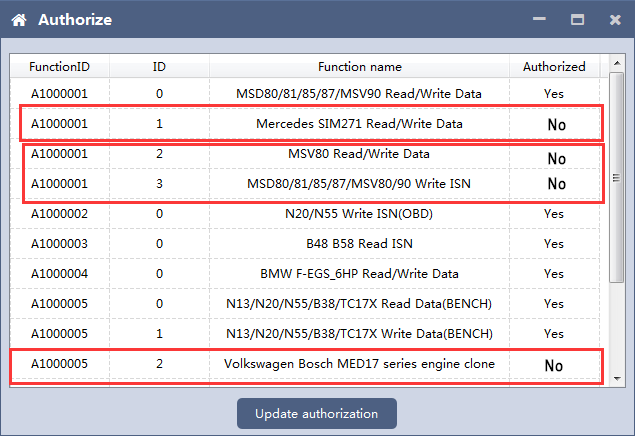Select N13/N20/N55/B38/TC17X Read Data(BENCH) row
The width and height of the screenshot is (635, 436).
click(305, 304)
